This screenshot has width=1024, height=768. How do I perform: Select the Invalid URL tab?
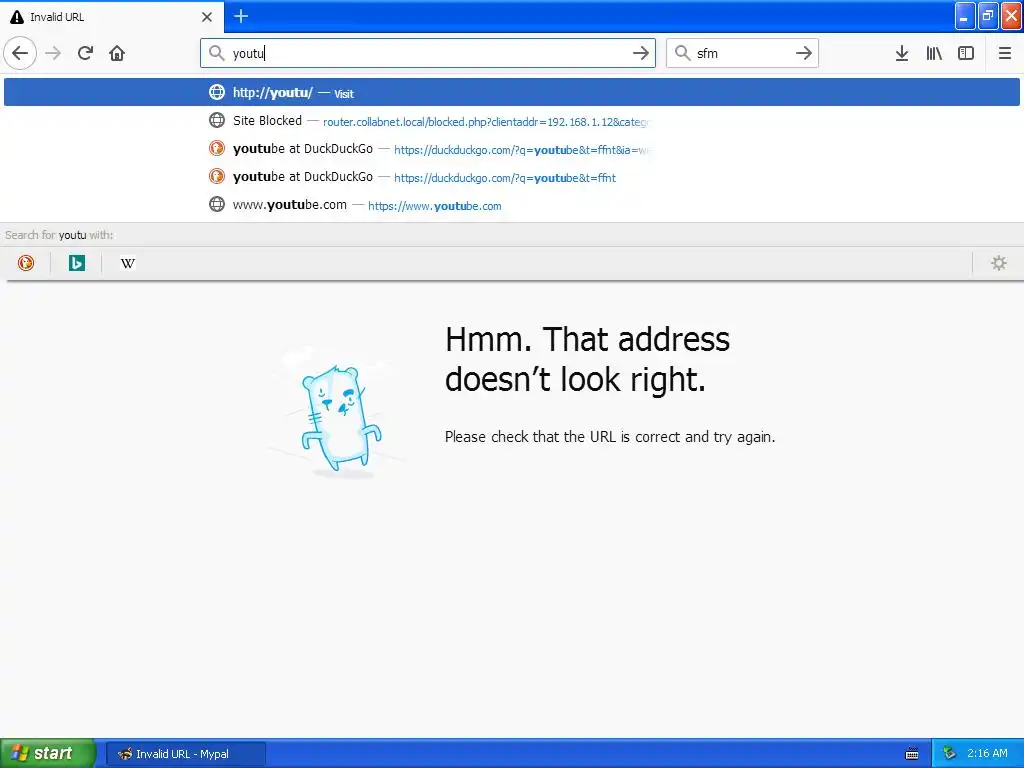112,17
